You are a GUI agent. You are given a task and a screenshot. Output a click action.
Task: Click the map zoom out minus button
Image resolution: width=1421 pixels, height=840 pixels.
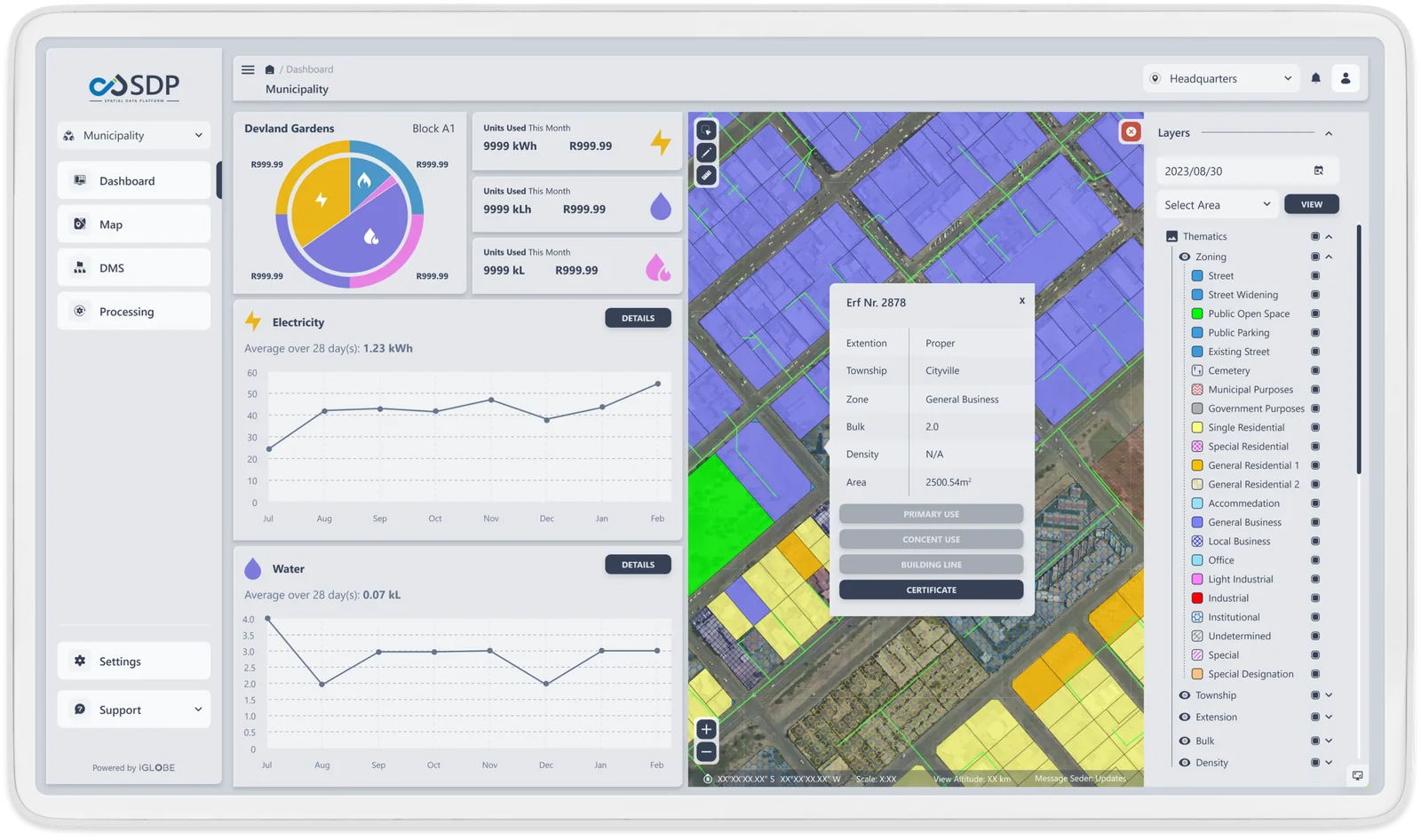pyautogui.click(x=706, y=752)
